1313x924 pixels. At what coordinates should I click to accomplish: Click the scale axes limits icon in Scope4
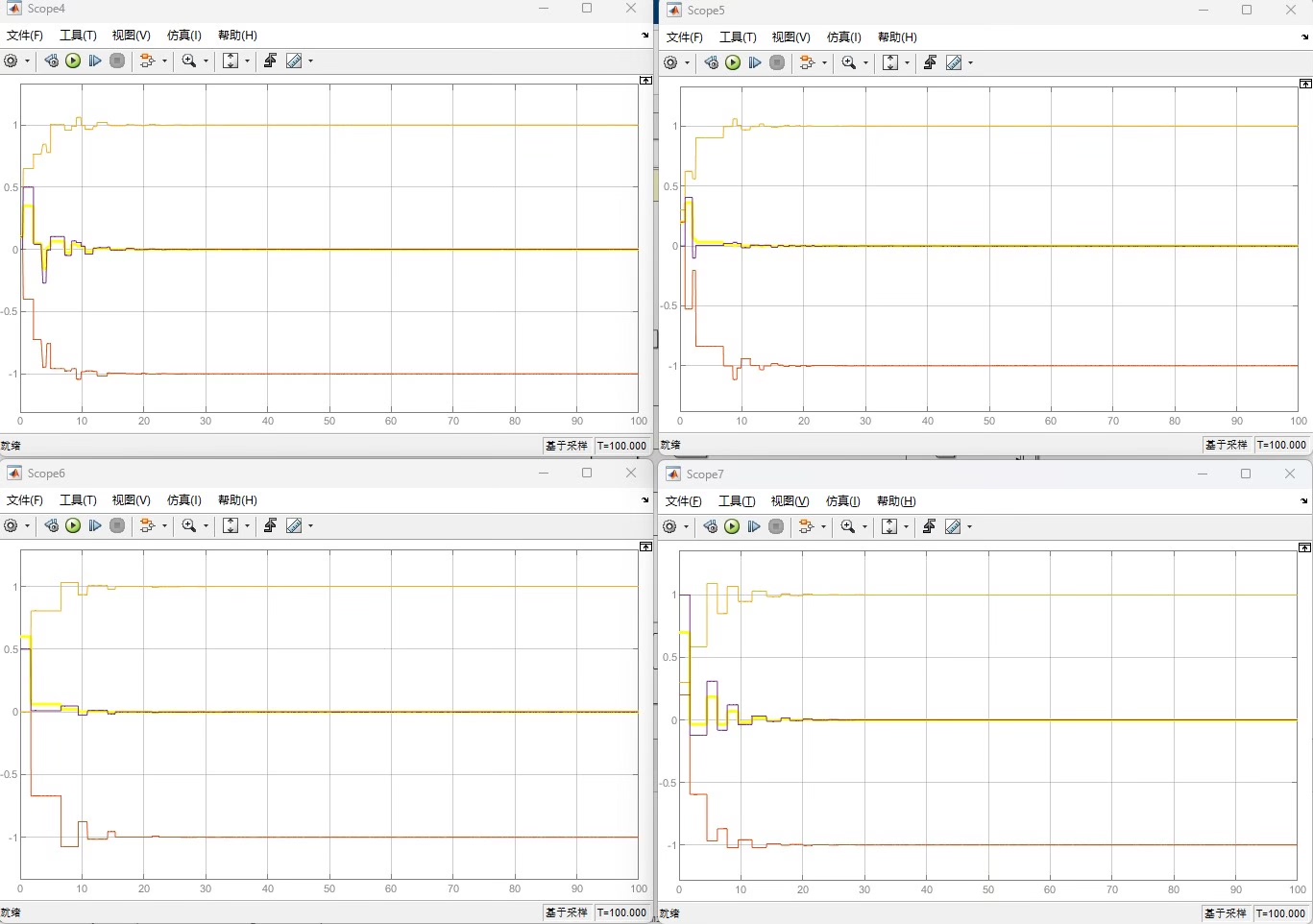[231, 61]
